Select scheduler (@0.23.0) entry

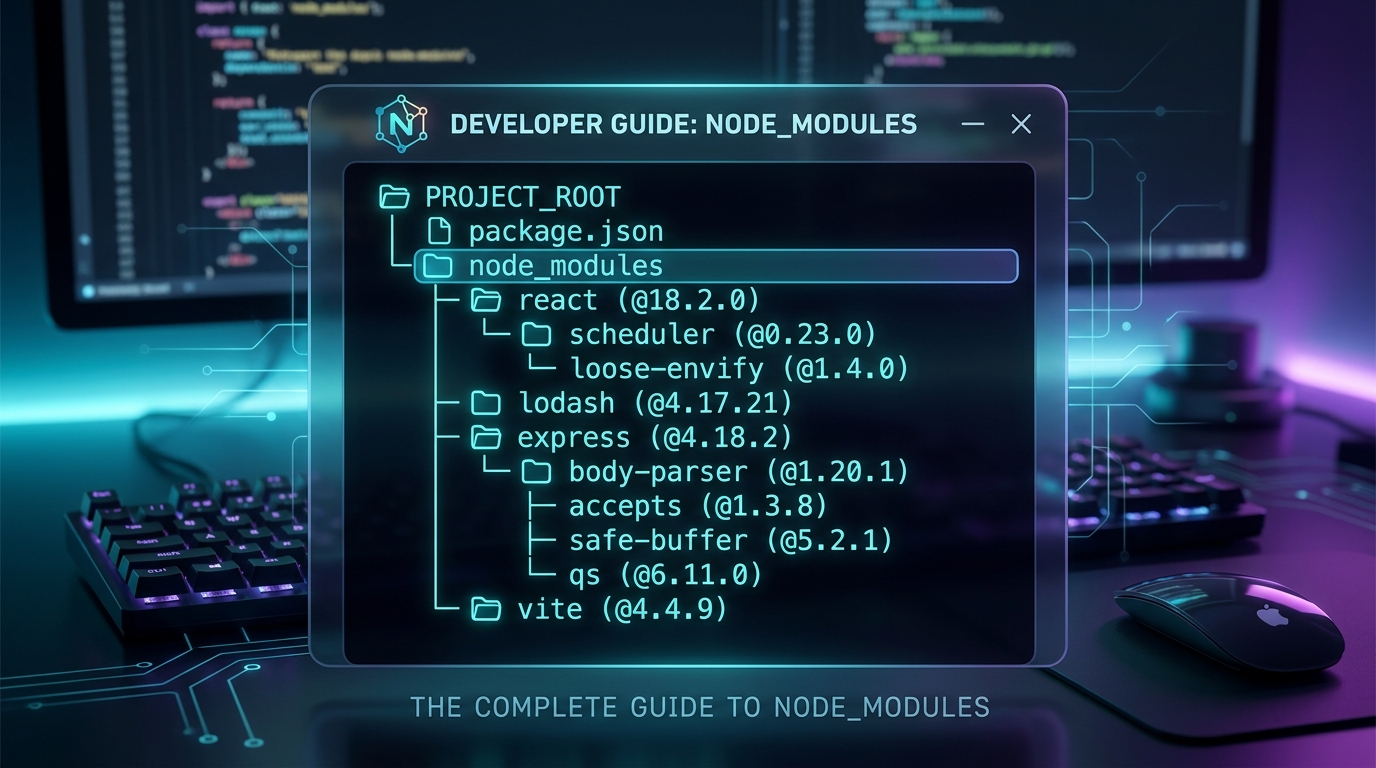click(723, 334)
